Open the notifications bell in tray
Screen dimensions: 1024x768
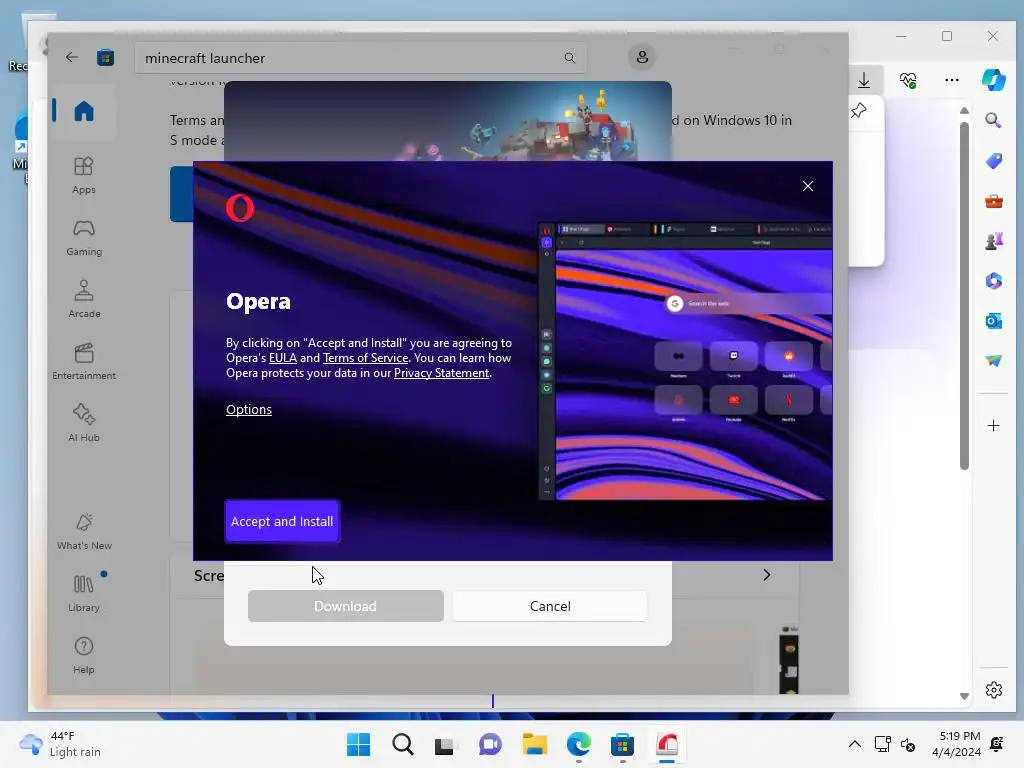(x=997, y=744)
